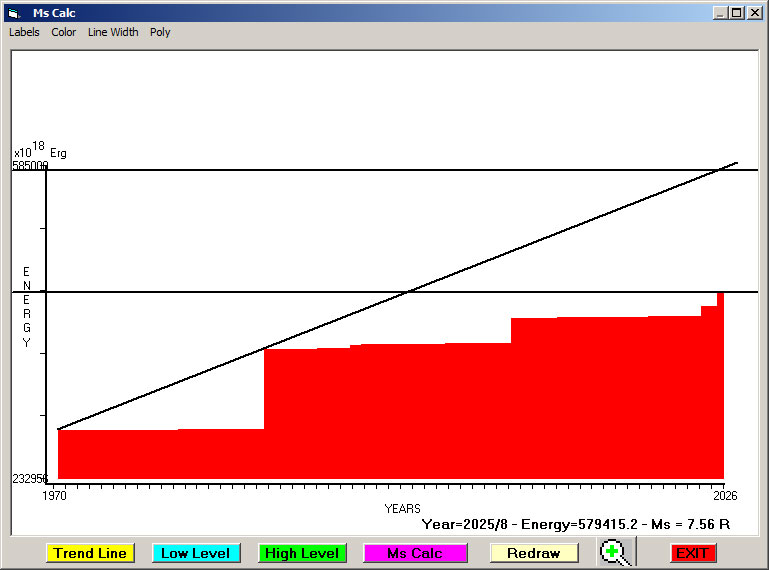Click the Year/Energy/Ms status readout text
Screen dimensions: 769x570
coord(576,524)
